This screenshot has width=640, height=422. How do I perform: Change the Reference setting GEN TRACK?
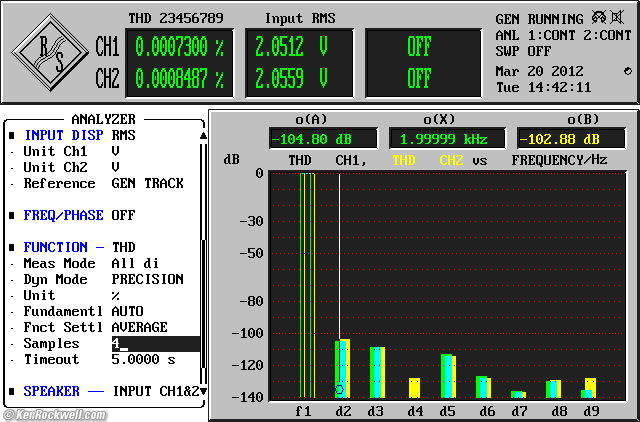(147, 183)
